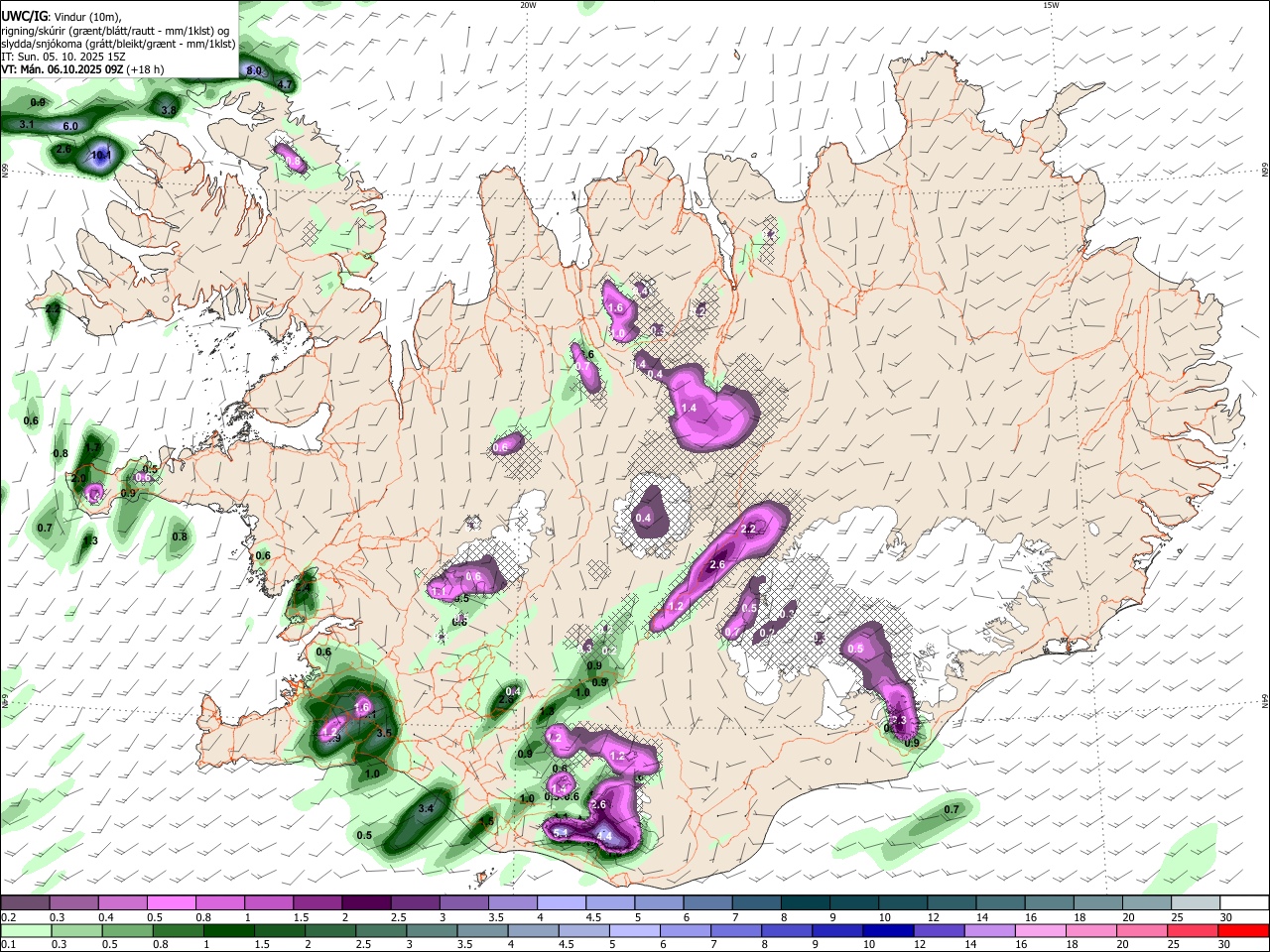Click the 4.4 snow value on the south coast

pos(604,836)
